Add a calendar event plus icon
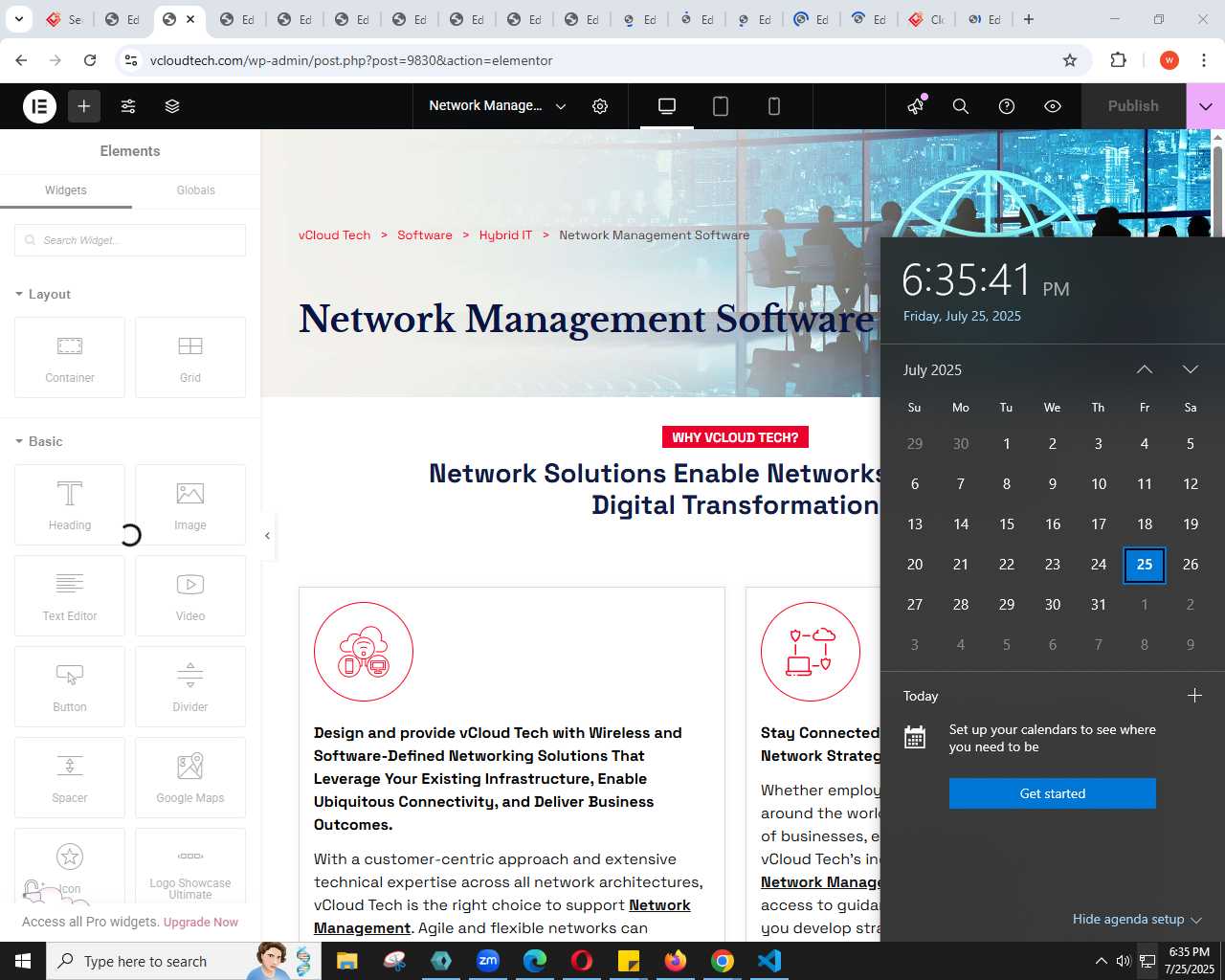 click(1194, 696)
